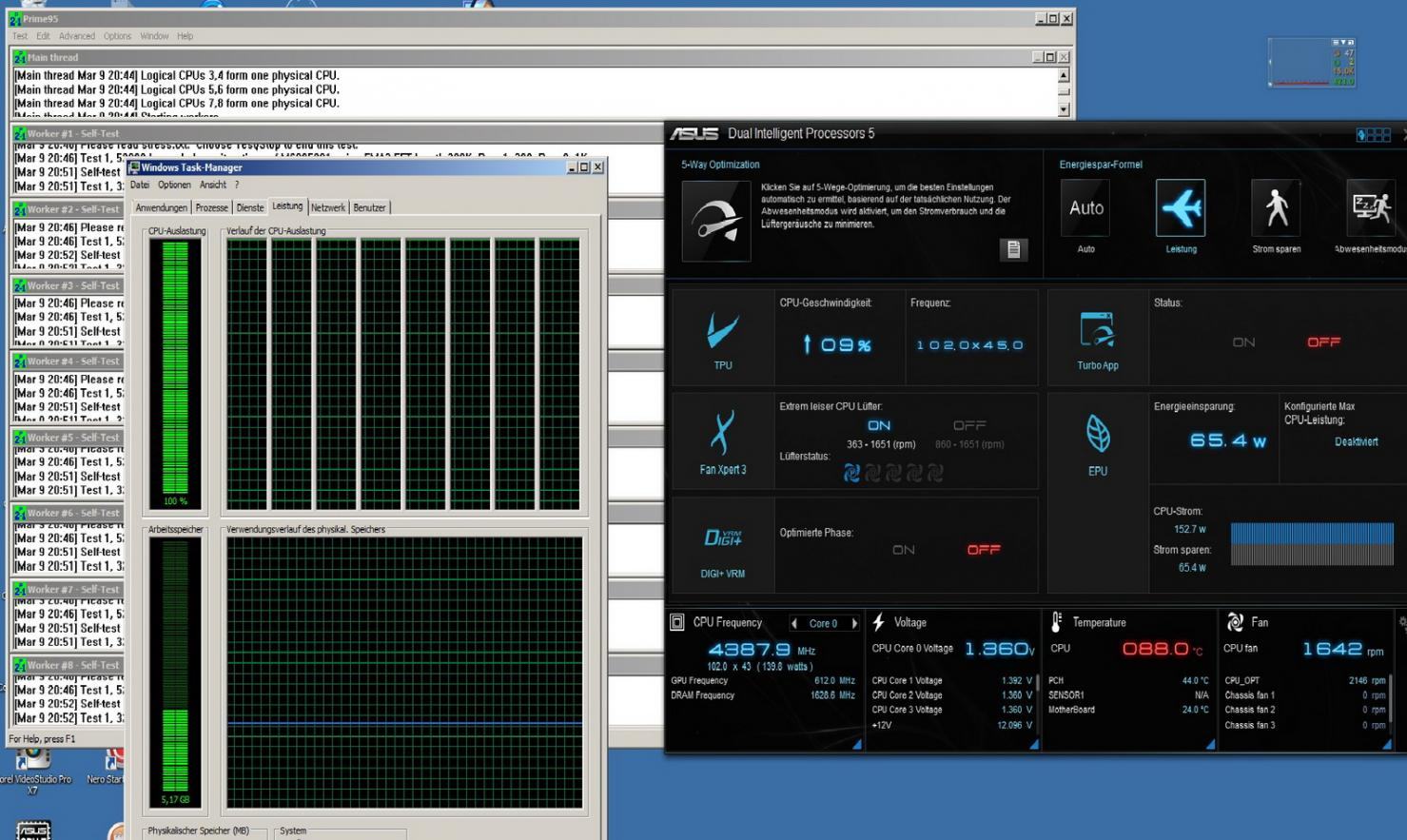The image size is (1407, 840).
Task: Open the Fan Xpert 3 icon
Action: (722, 434)
